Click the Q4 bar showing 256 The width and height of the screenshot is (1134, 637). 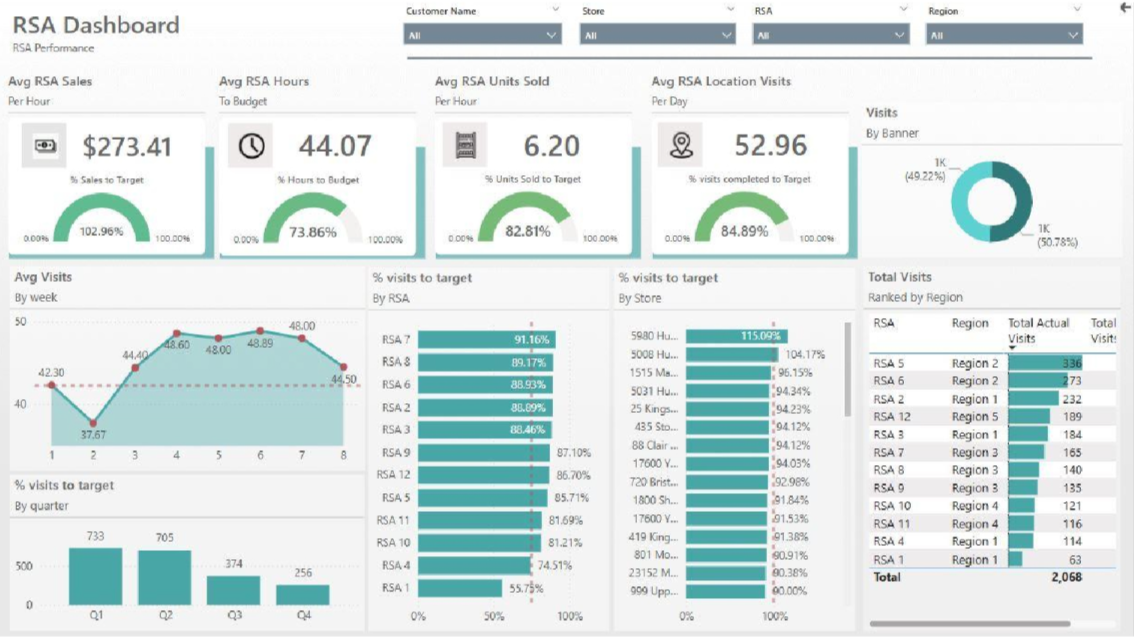pyautogui.click(x=303, y=594)
